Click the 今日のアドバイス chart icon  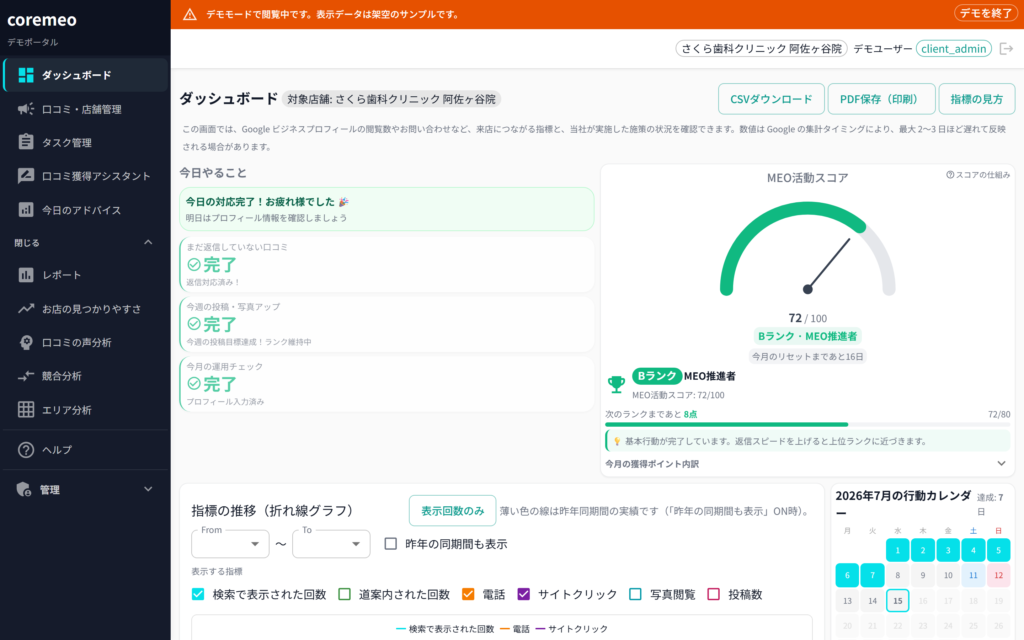coord(25,210)
